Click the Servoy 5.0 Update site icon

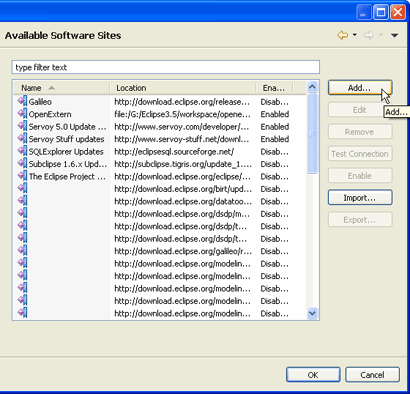pos(22,126)
